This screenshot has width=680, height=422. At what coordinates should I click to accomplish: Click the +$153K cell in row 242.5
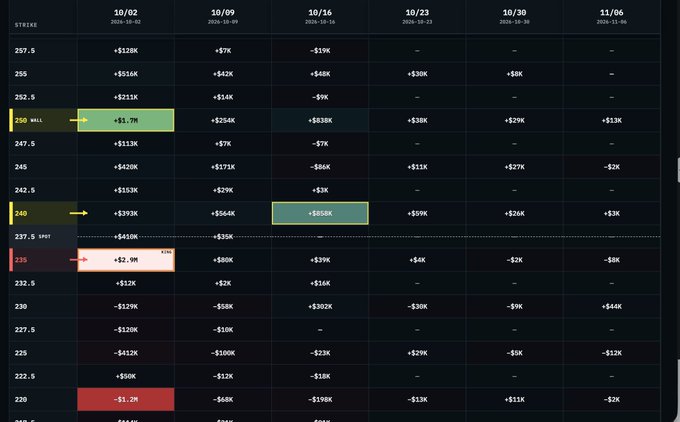pyautogui.click(x=126, y=190)
